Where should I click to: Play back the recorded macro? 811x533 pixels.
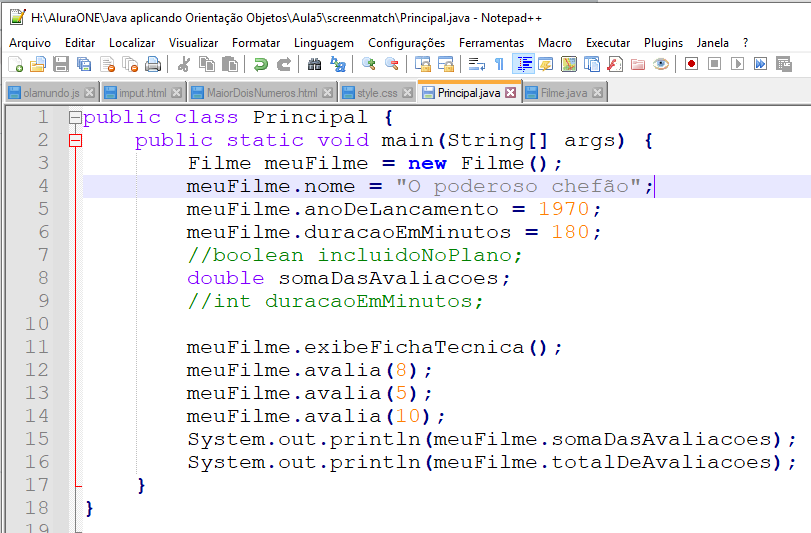[737, 64]
